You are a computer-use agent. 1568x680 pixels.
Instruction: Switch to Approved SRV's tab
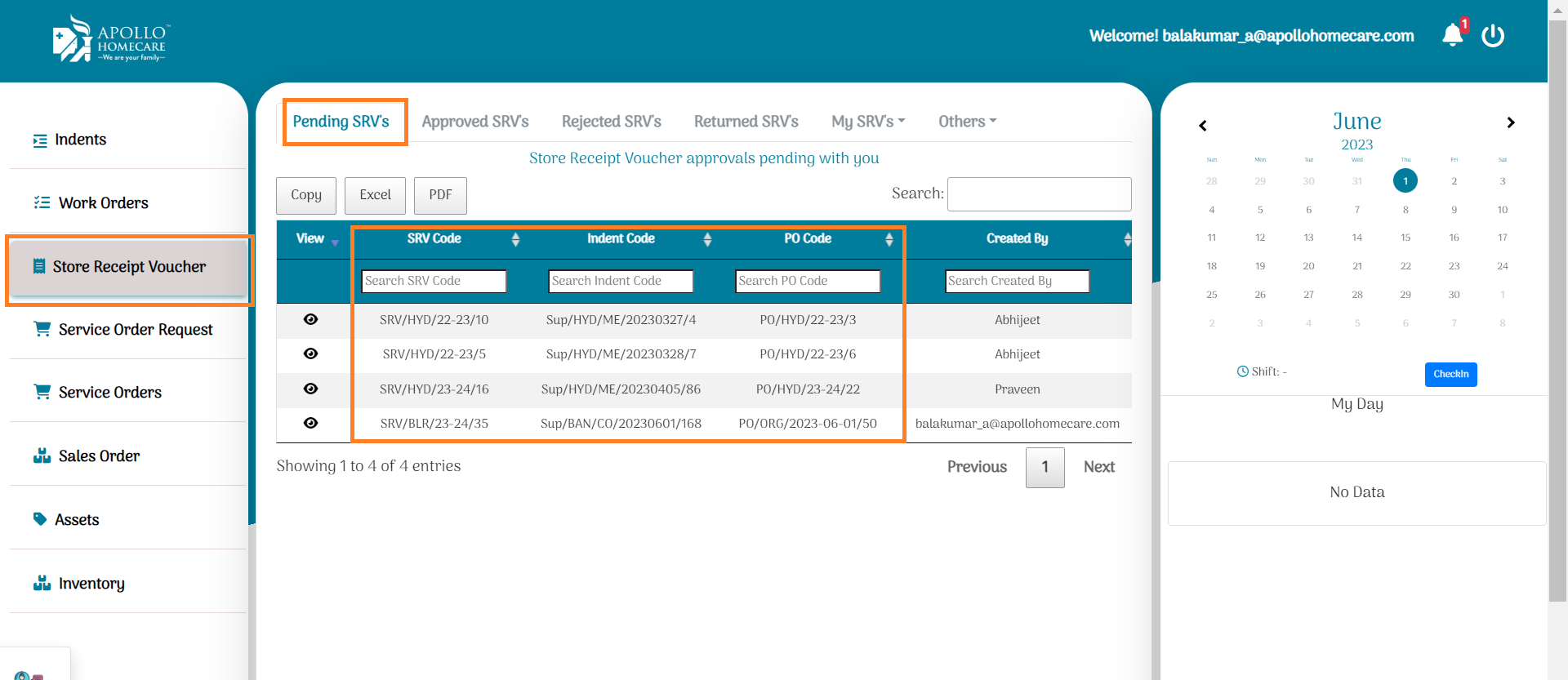(475, 122)
